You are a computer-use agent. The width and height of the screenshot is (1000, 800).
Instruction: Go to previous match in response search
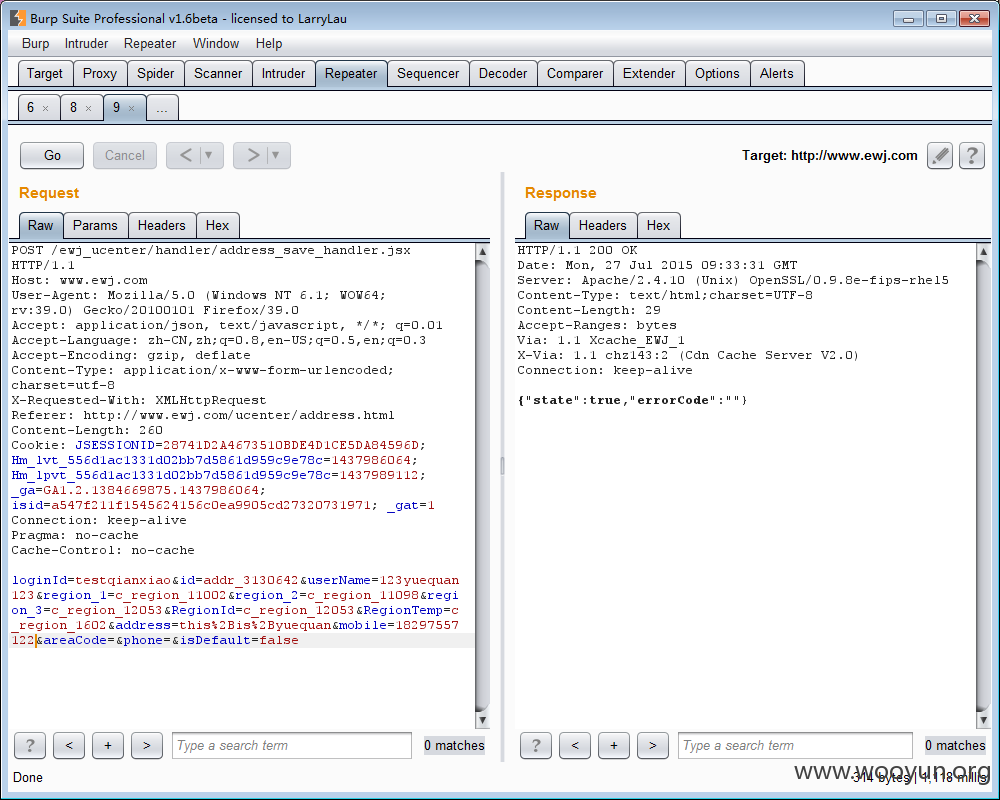coord(575,745)
